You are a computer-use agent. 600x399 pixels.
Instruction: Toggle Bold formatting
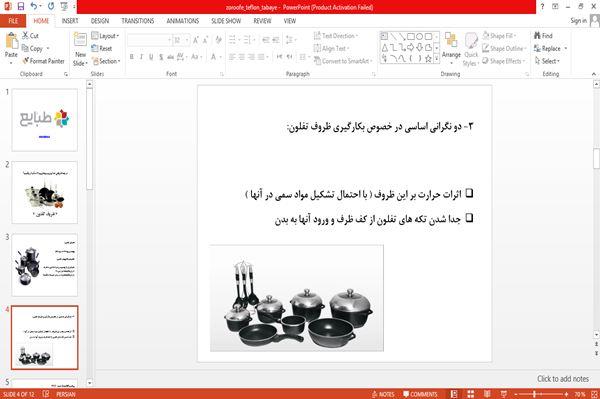coord(132,57)
